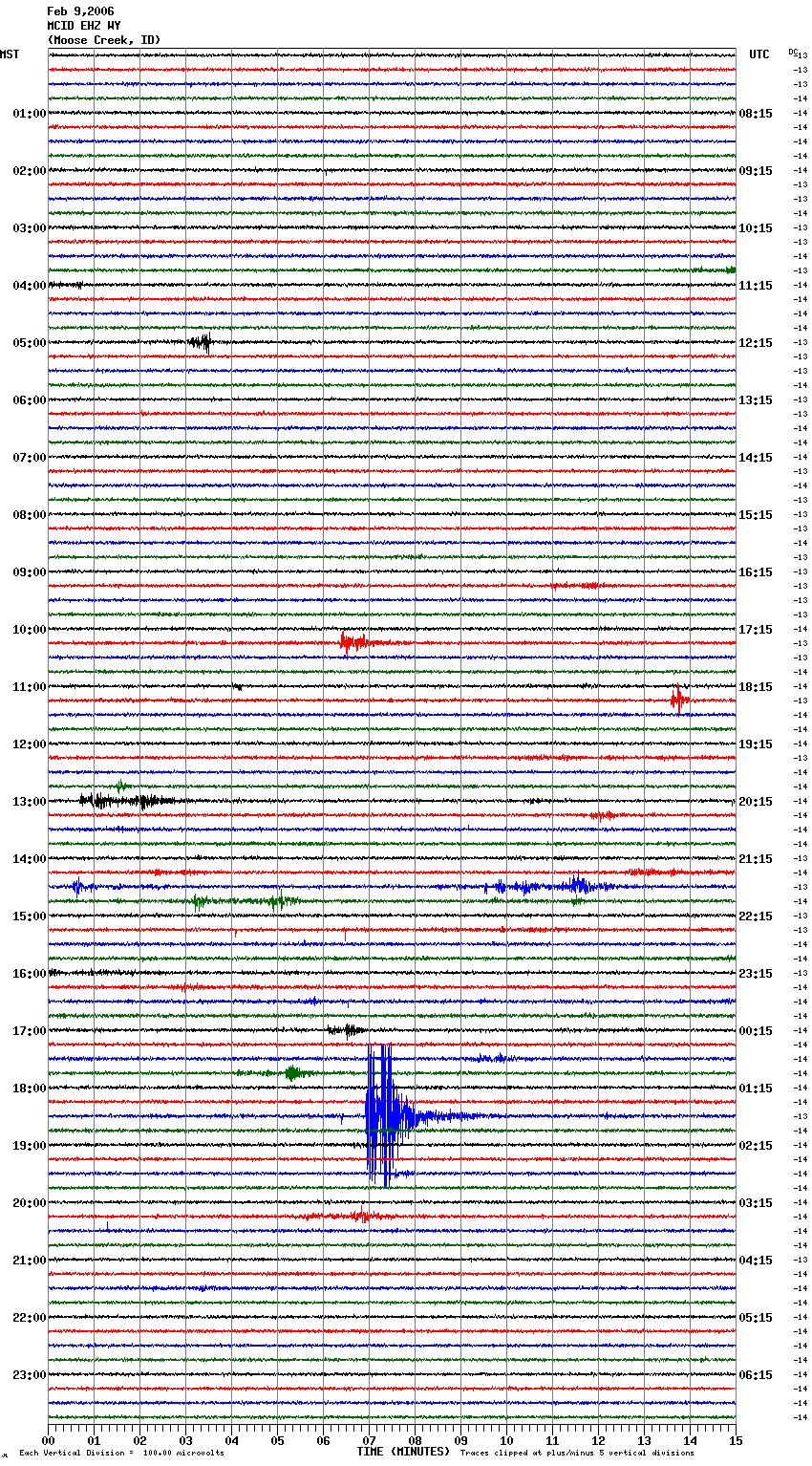Click minute tick 05 on the x-axis
812x1466 pixels.
(x=278, y=1440)
